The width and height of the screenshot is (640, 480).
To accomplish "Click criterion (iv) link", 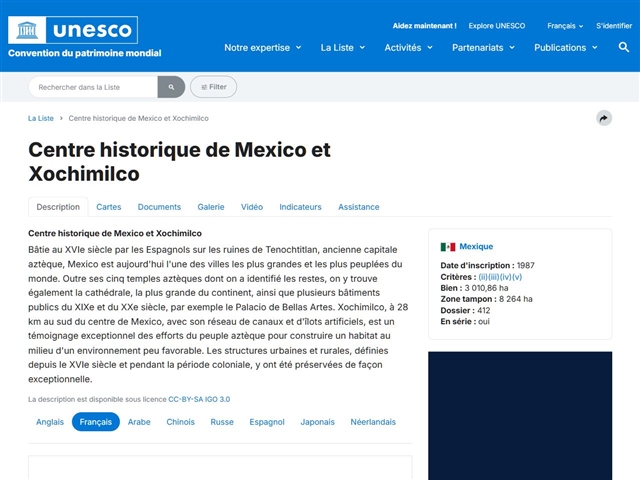I will click(505, 277).
